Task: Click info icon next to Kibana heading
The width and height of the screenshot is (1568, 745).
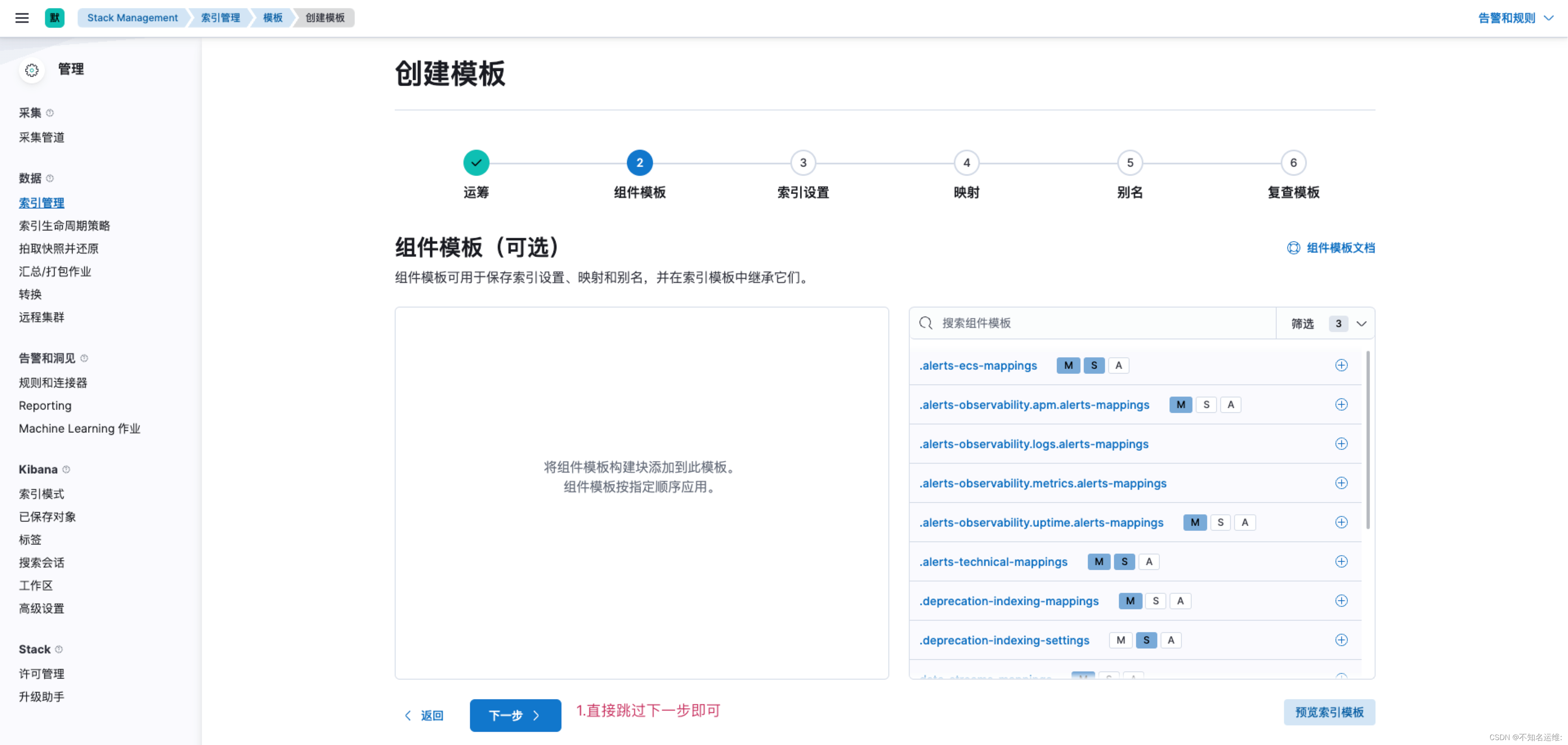Action: click(66, 470)
